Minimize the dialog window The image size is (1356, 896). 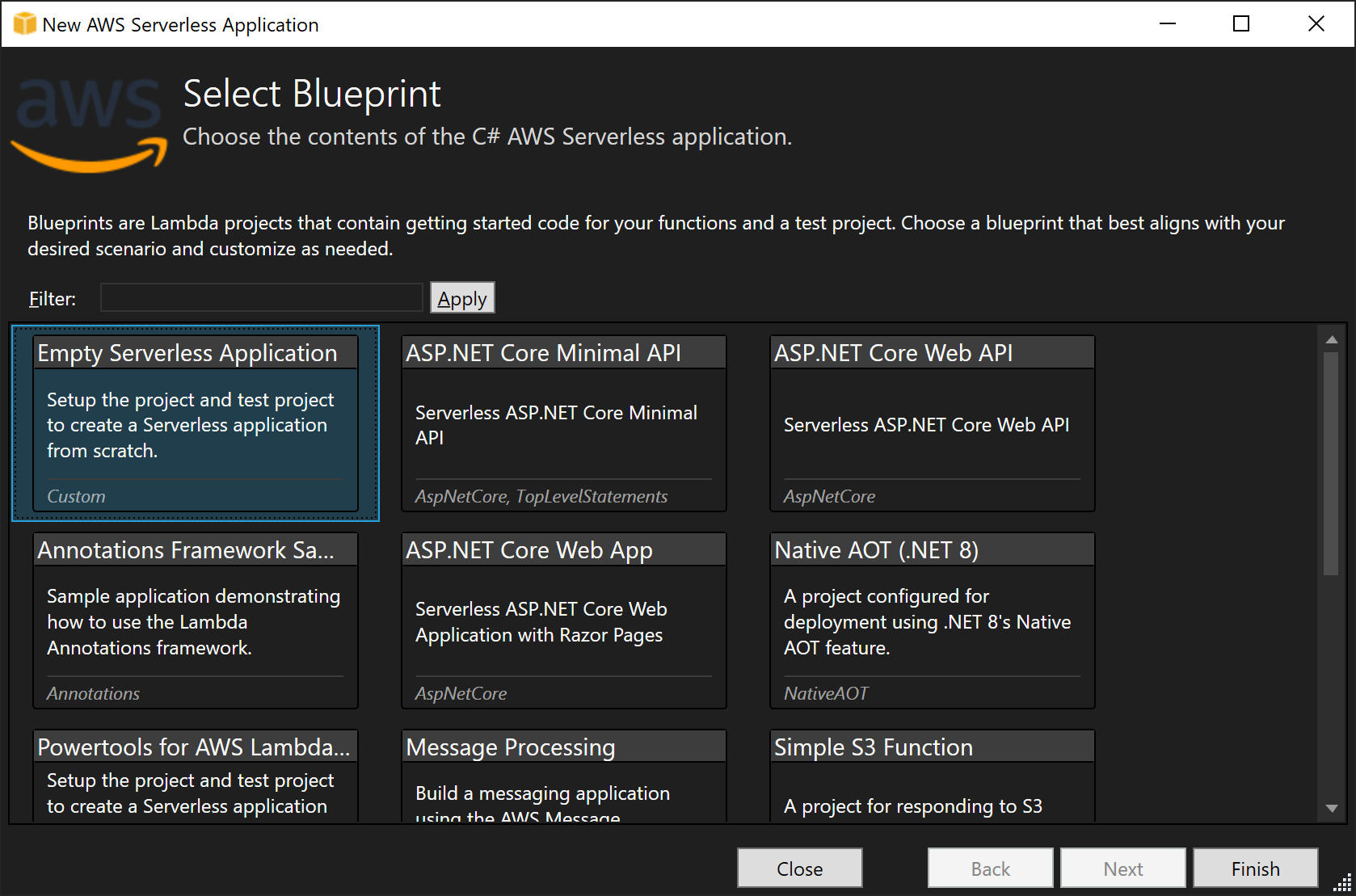click(1167, 23)
